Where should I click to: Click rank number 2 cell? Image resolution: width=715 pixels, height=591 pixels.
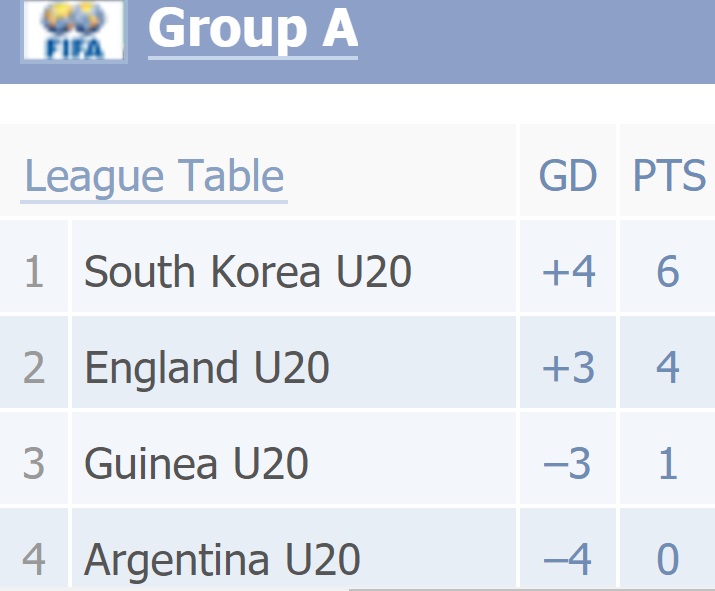click(34, 368)
